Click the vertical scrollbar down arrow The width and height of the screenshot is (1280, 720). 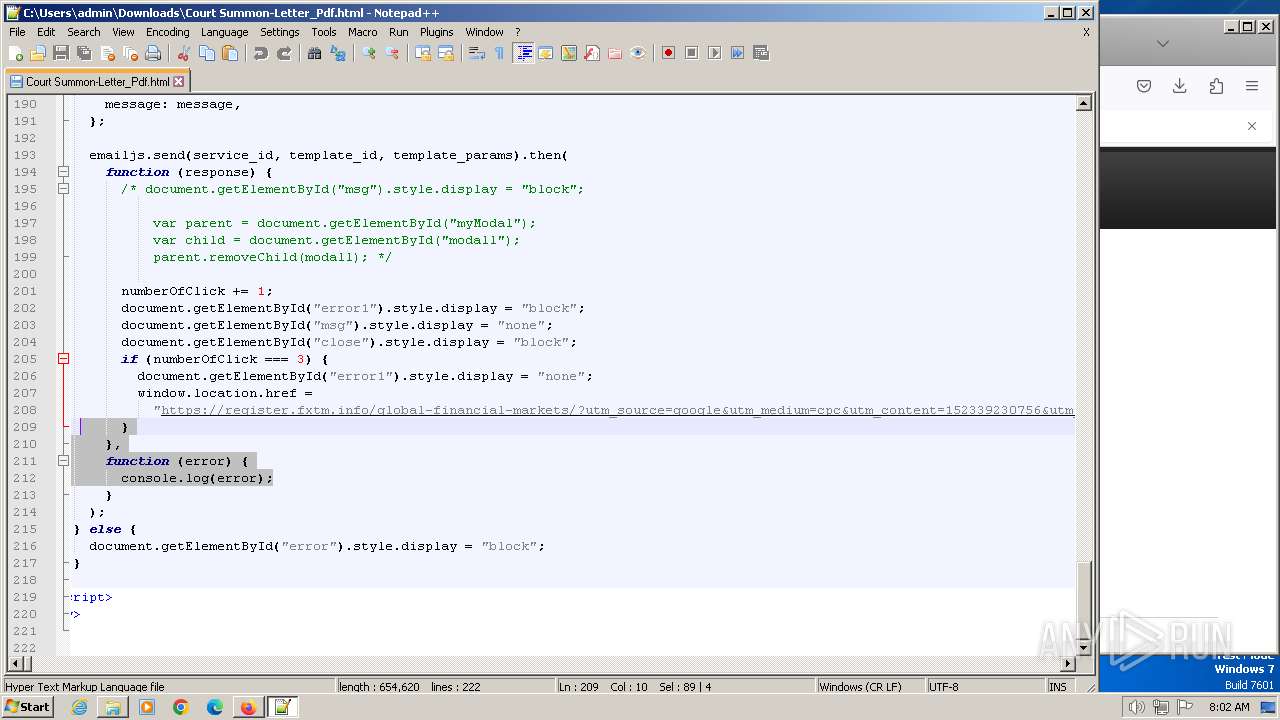tap(1083, 649)
